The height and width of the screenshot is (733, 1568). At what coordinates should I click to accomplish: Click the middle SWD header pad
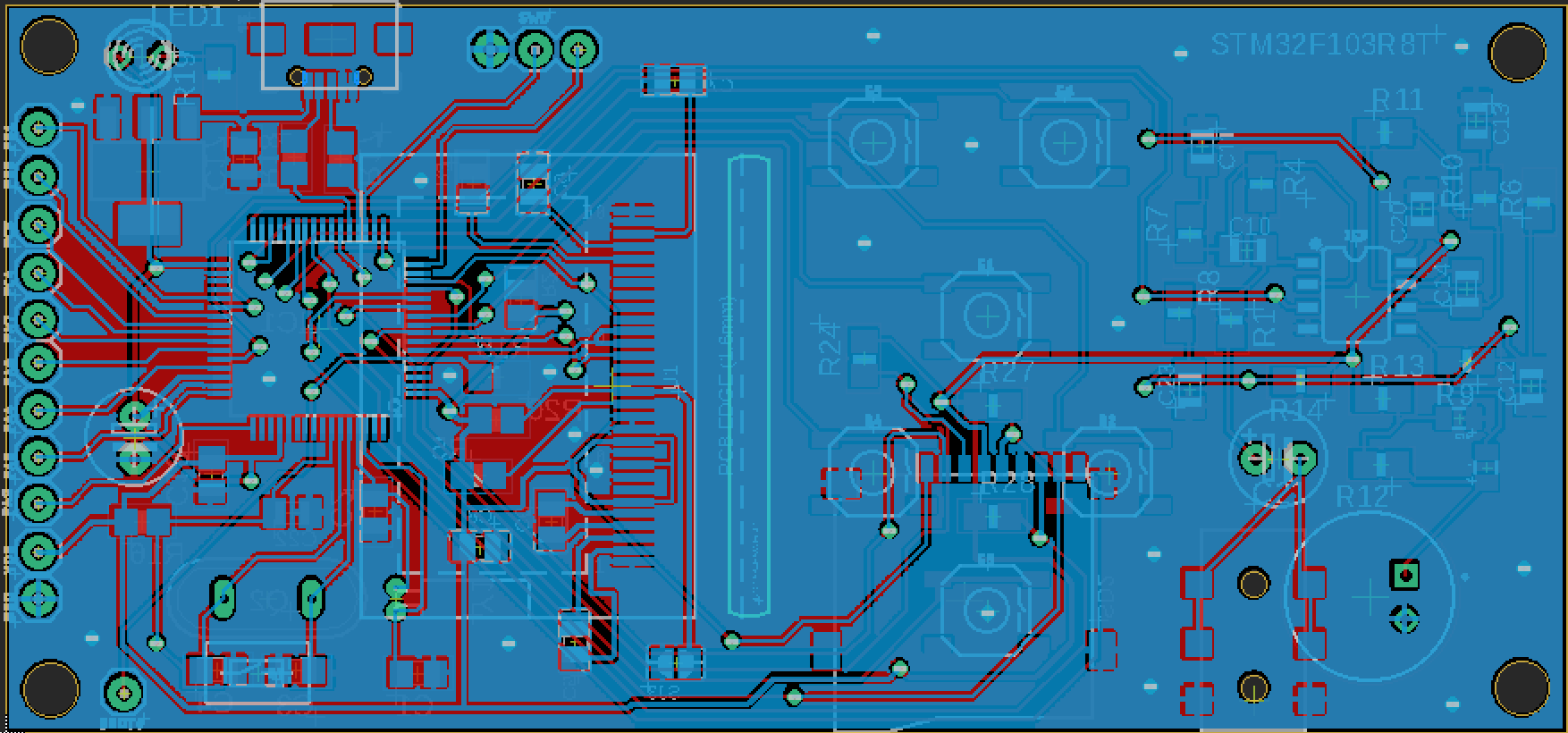tap(535, 49)
